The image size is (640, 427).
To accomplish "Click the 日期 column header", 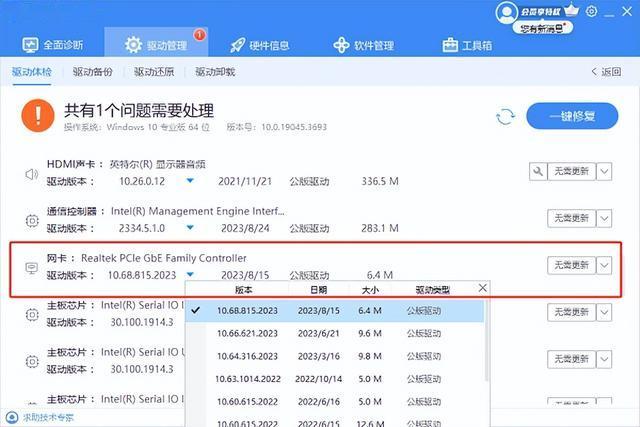I will (319, 290).
